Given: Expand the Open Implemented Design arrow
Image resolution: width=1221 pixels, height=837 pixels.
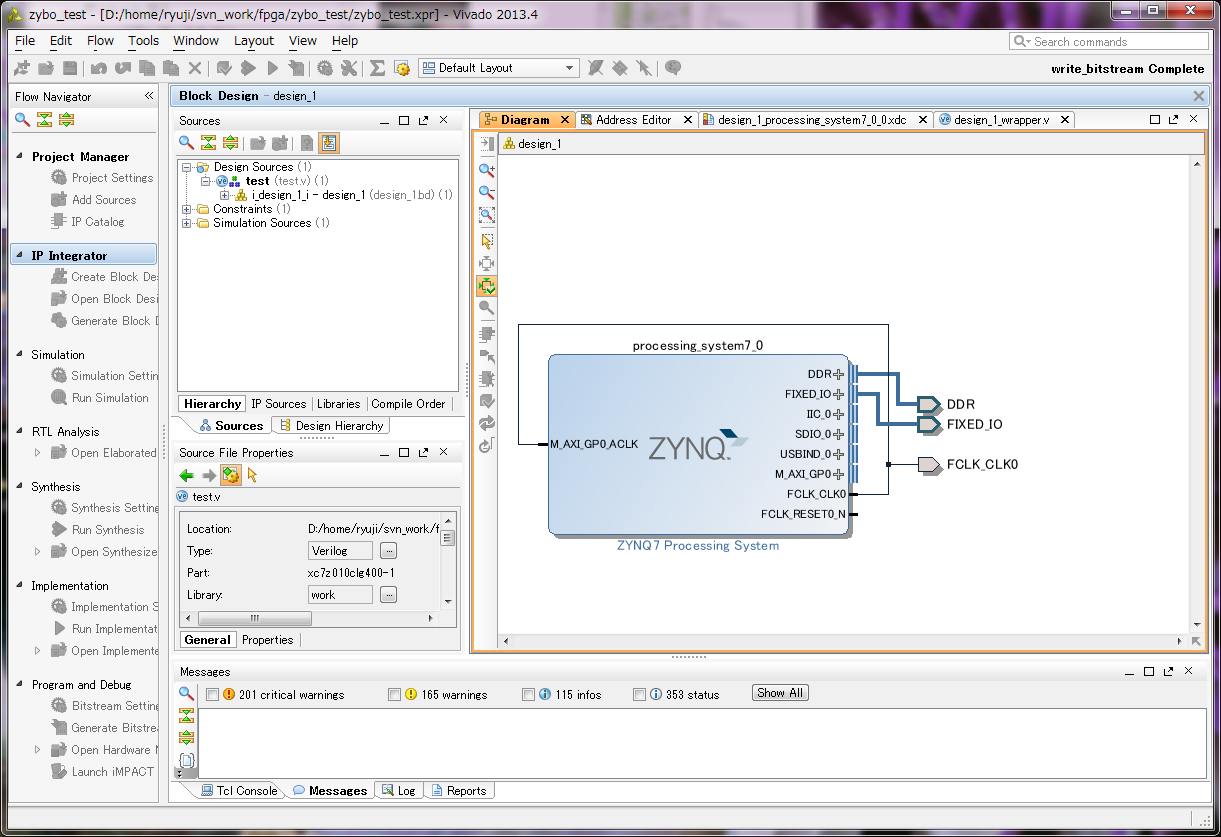Looking at the screenshot, I should (x=38, y=651).
